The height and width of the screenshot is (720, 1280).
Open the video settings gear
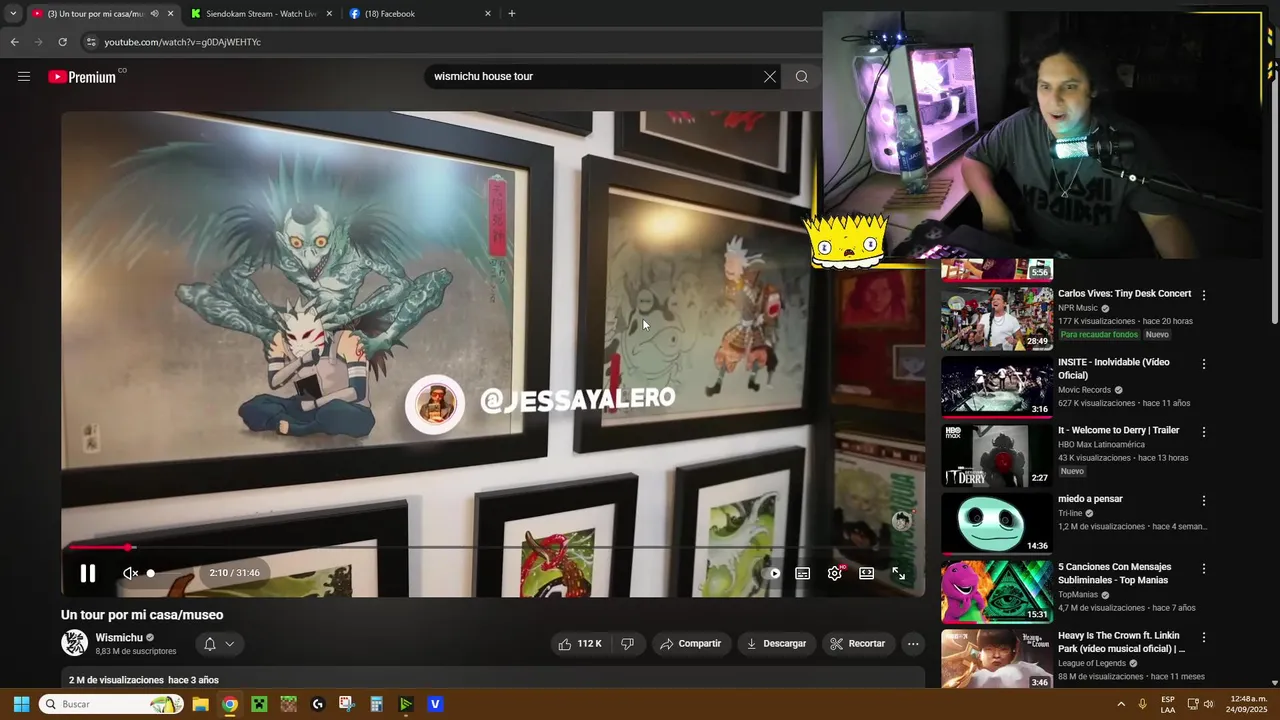pyautogui.click(x=835, y=574)
